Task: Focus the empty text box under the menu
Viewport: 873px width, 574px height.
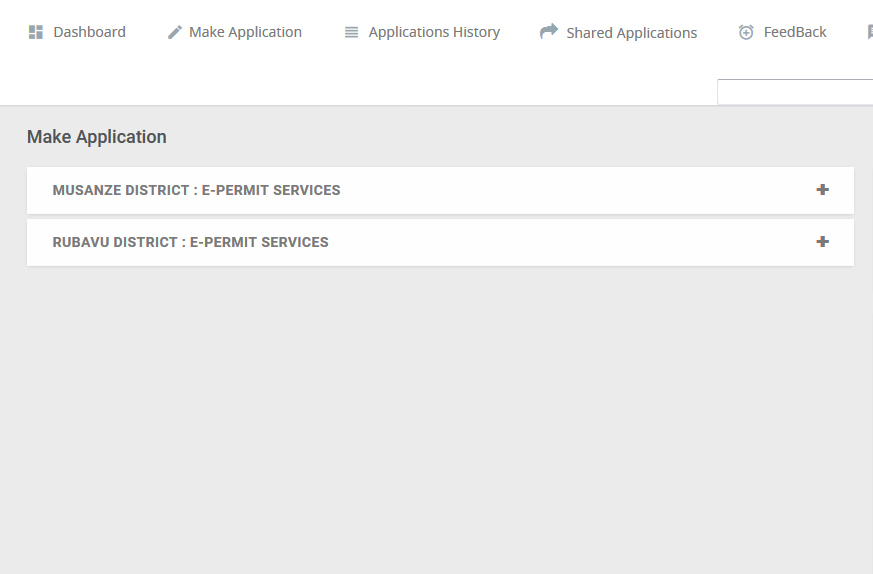Action: [x=795, y=92]
